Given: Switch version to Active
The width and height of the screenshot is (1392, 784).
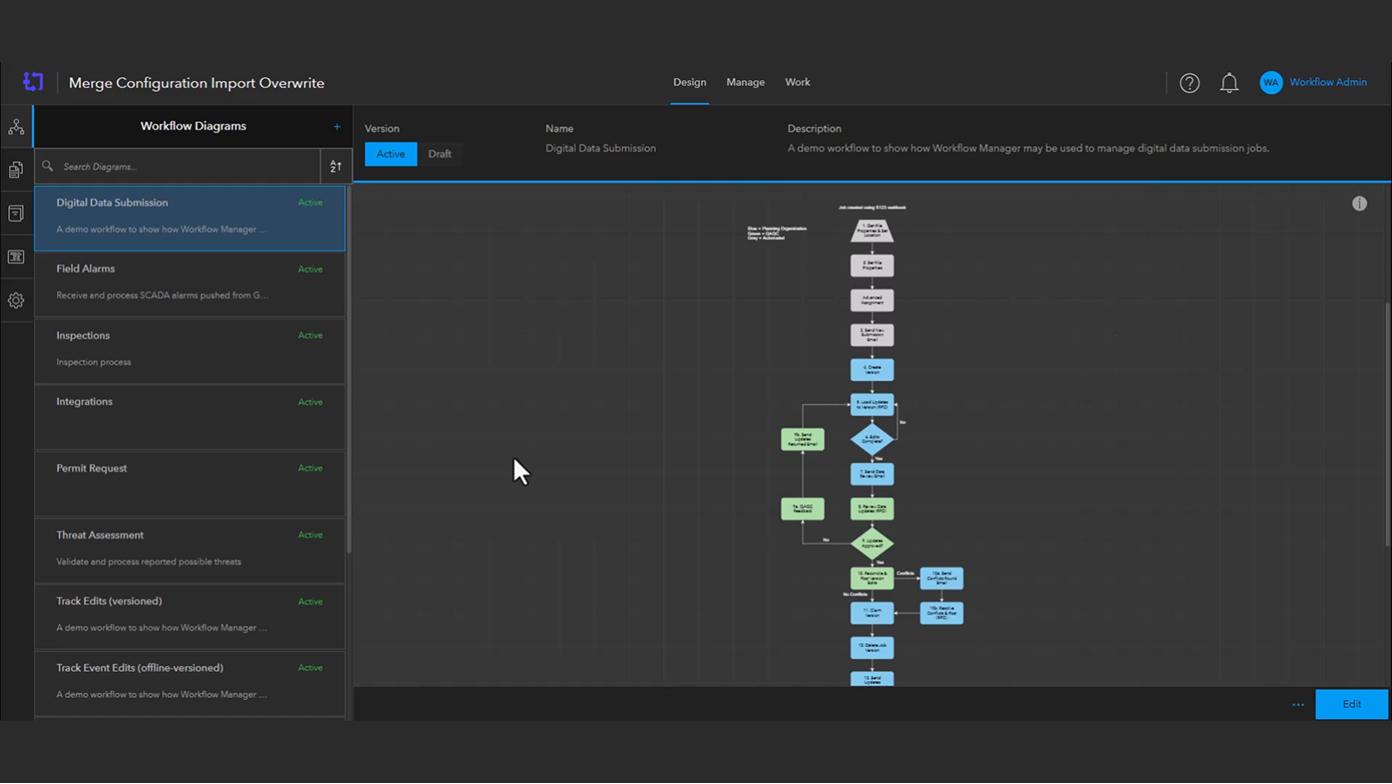Looking at the screenshot, I should [x=391, y=154].
